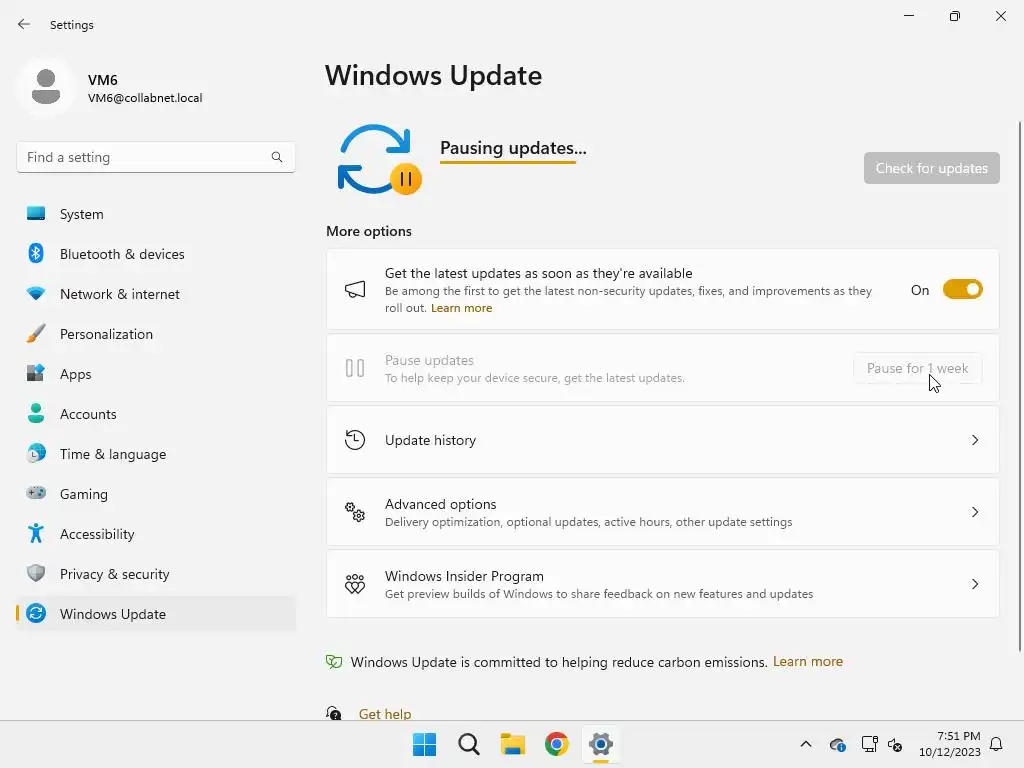
Task: Click the Accessibility figure icon
Action: [x=36, y=534]
